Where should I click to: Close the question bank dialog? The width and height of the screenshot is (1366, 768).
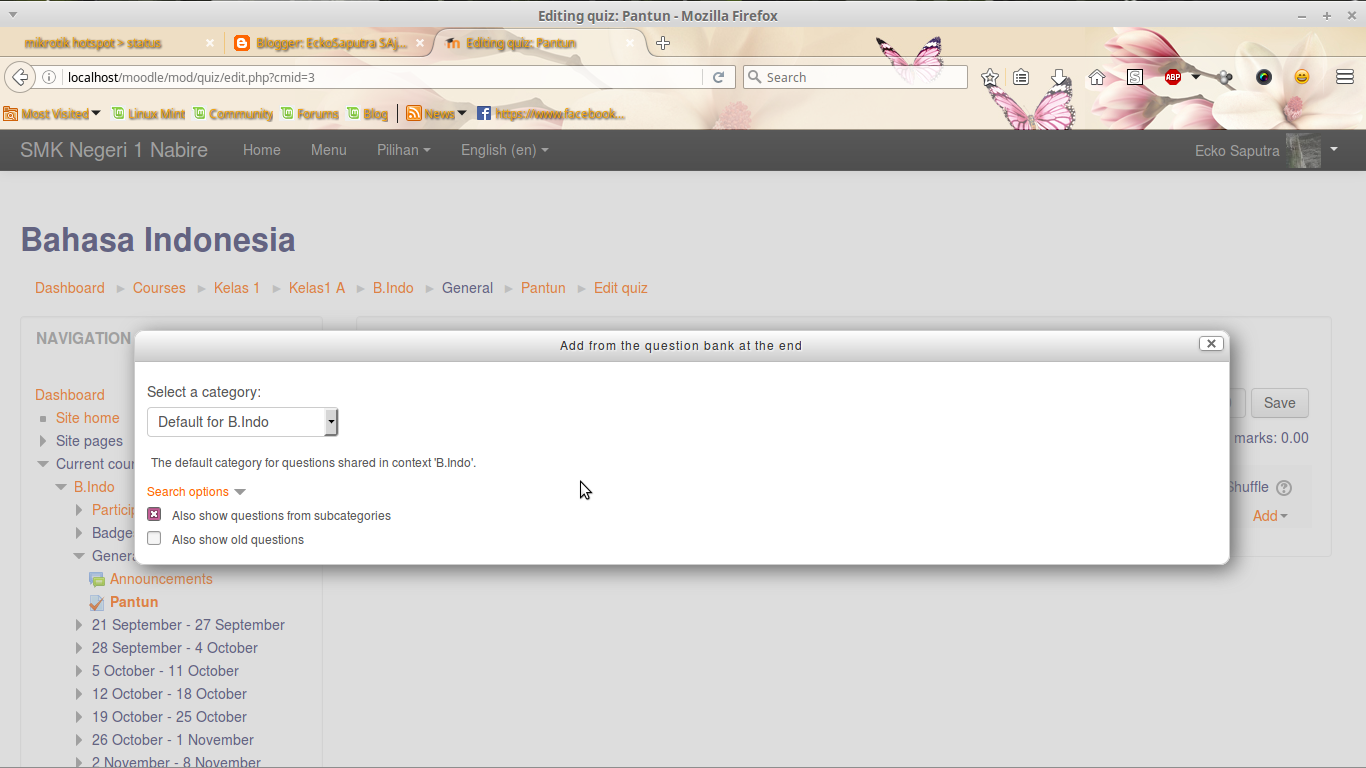pos(1211,343)
